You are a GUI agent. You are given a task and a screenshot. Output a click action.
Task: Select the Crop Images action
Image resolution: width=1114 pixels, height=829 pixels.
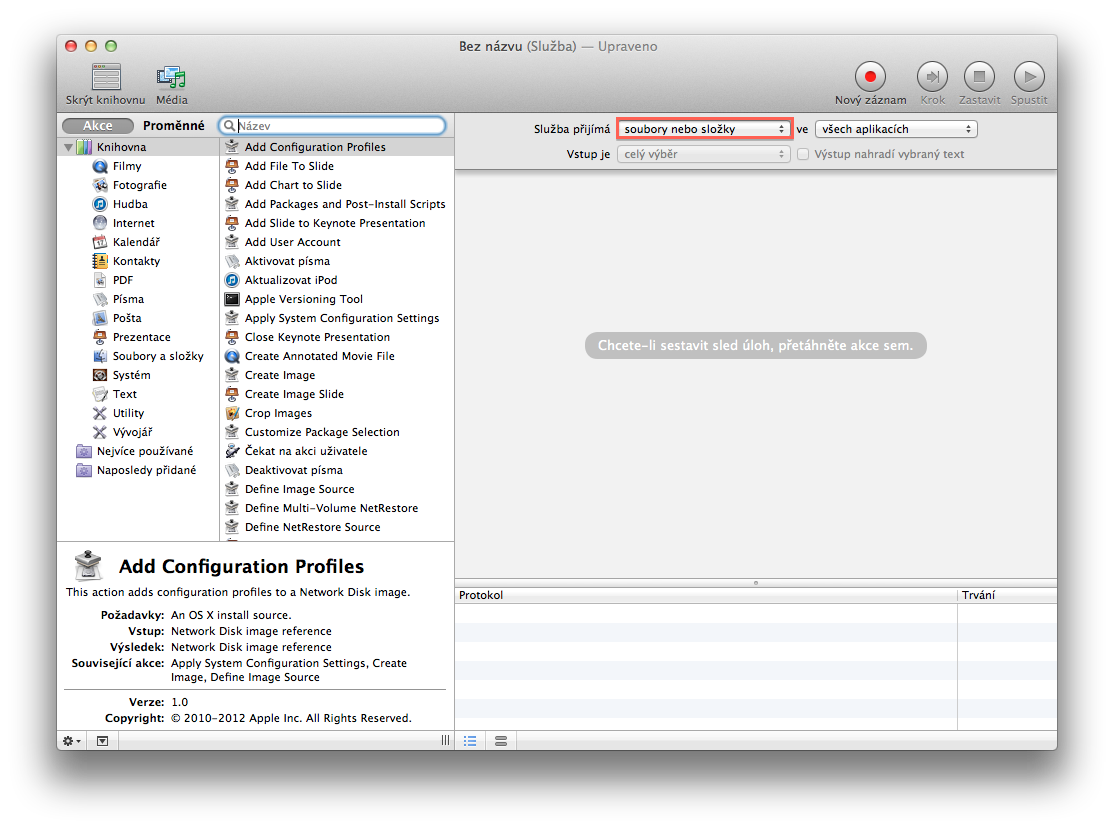coord(278,413)
